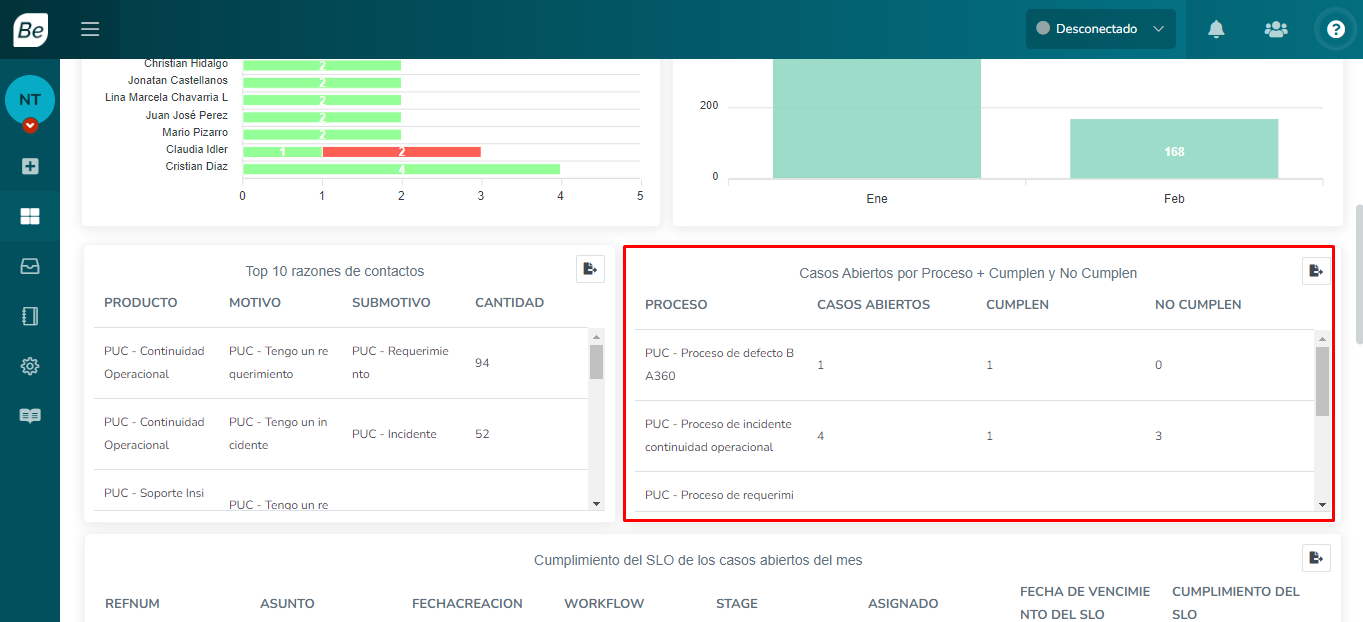Open the users group icon

(x=1275, y=29)
